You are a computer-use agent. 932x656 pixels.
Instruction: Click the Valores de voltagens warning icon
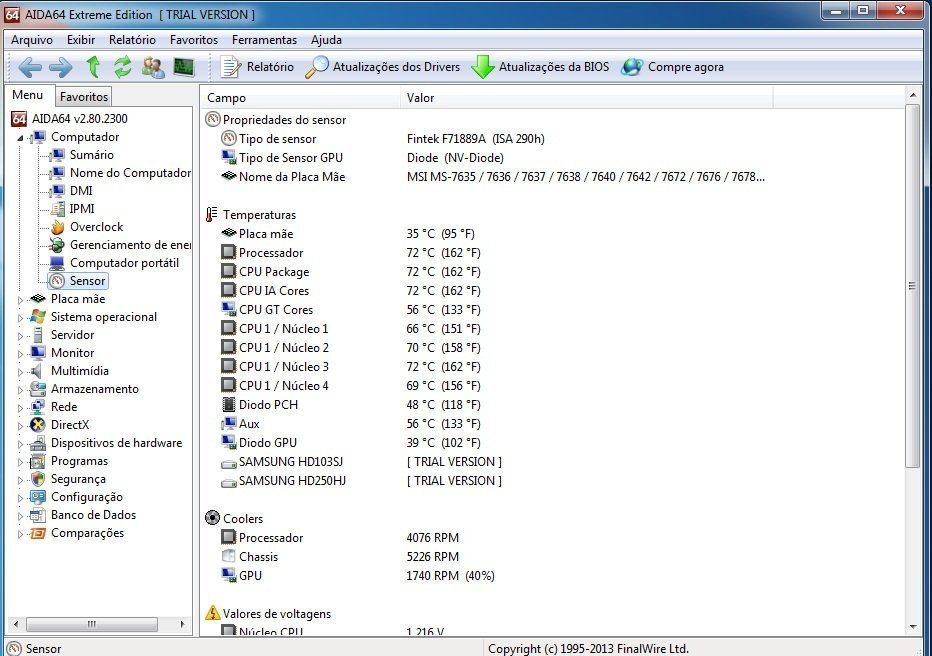pyautogui.click(x=212, y=613)
